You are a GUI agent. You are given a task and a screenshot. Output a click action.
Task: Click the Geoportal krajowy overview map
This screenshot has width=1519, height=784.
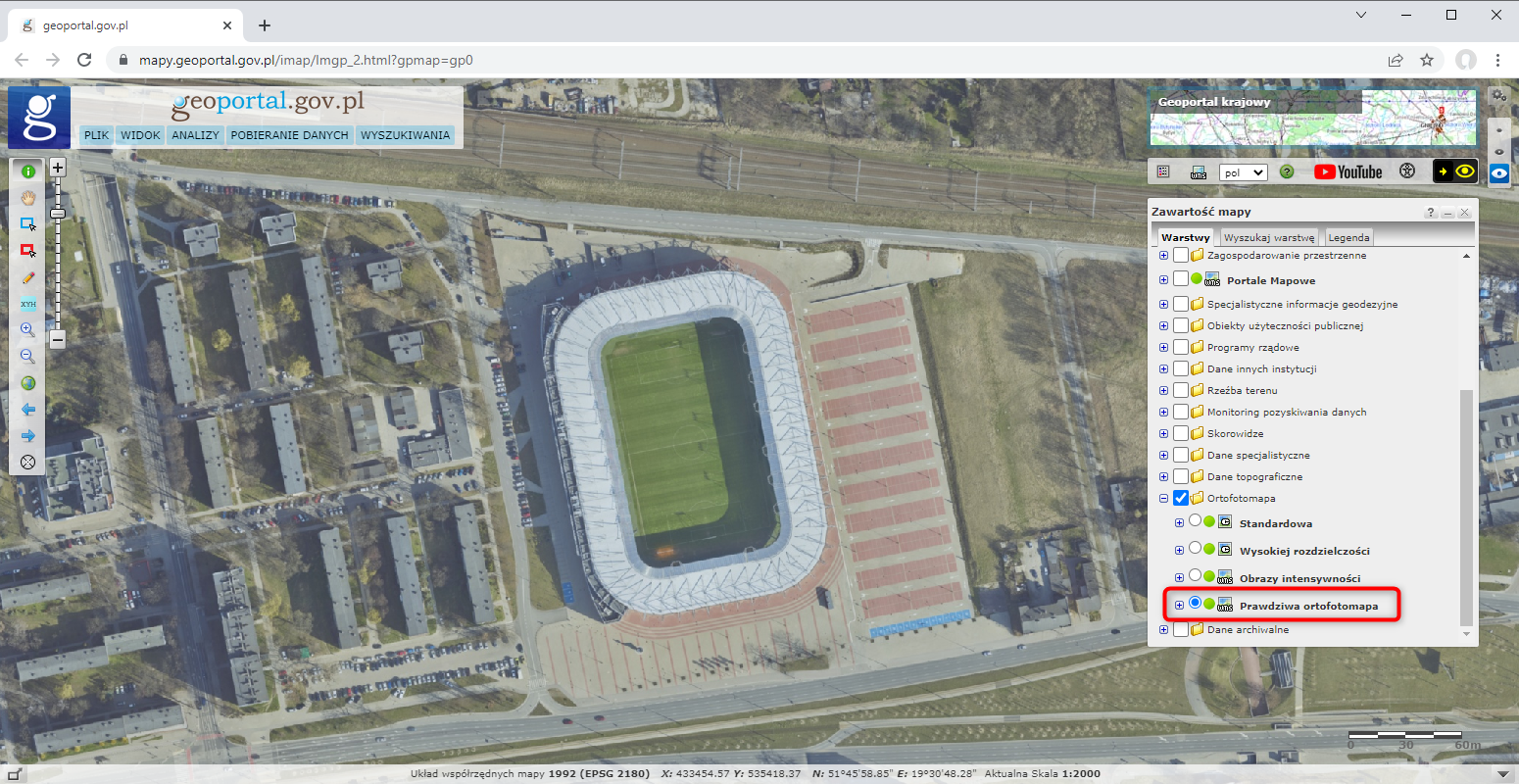tap(1312, 118)
